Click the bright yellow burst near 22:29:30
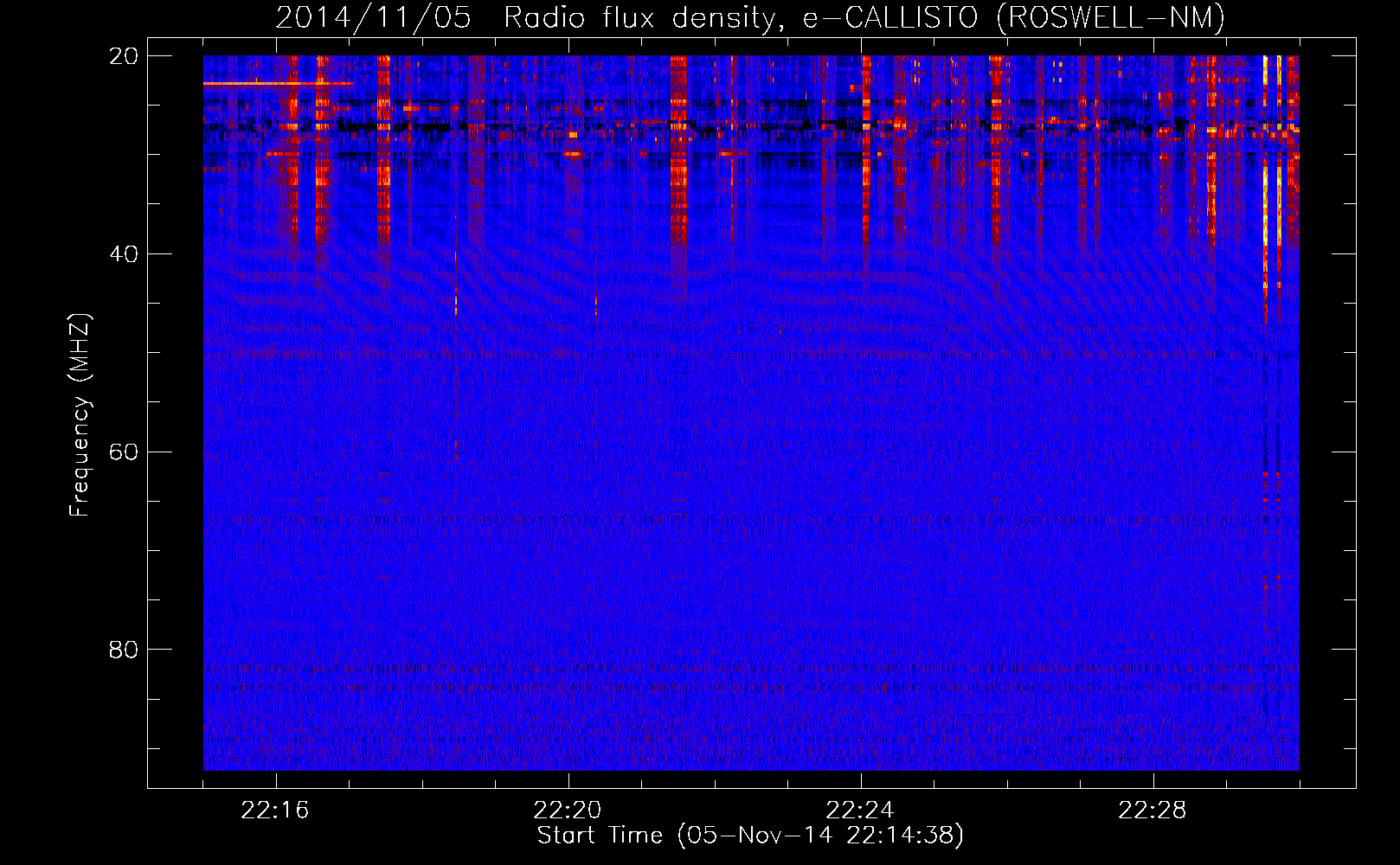 tap(1265, 190)
